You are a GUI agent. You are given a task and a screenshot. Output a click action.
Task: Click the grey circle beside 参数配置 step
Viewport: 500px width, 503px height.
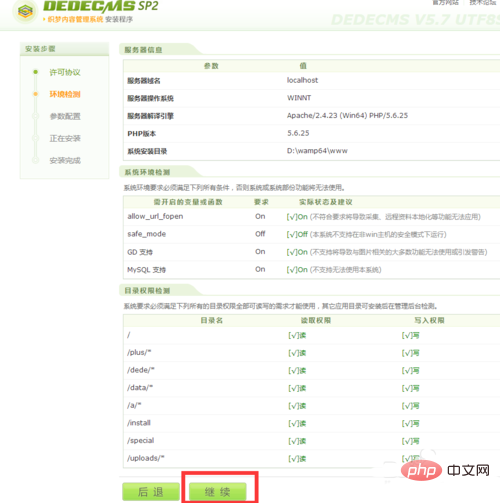[35, 116]
